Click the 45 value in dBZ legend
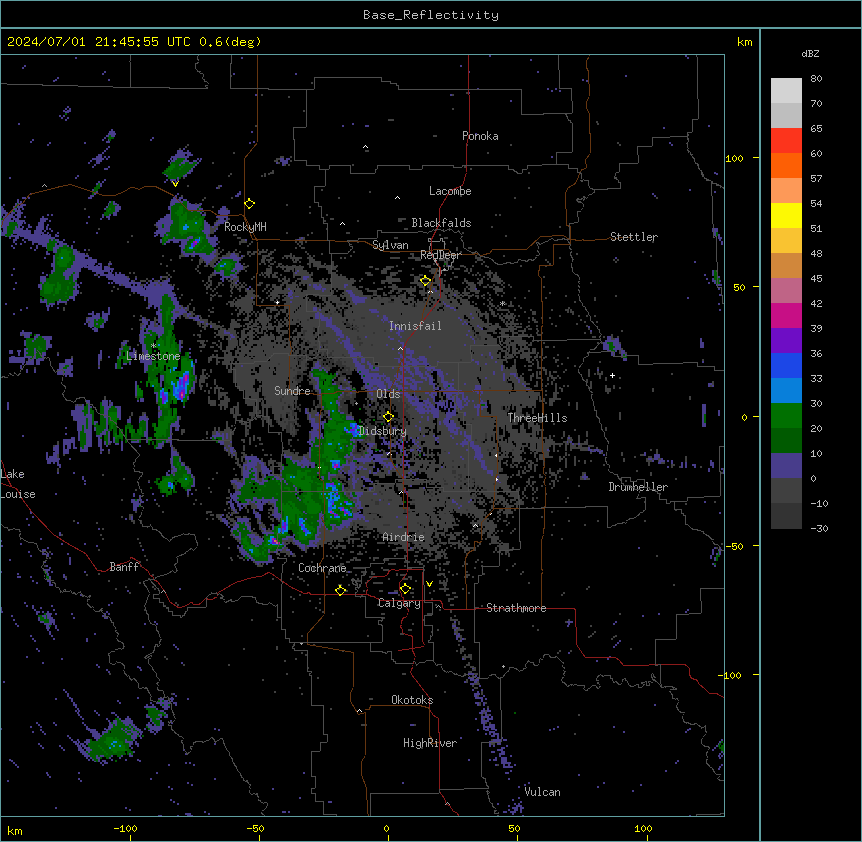This screenshot has height=842, width=862. 816,279
